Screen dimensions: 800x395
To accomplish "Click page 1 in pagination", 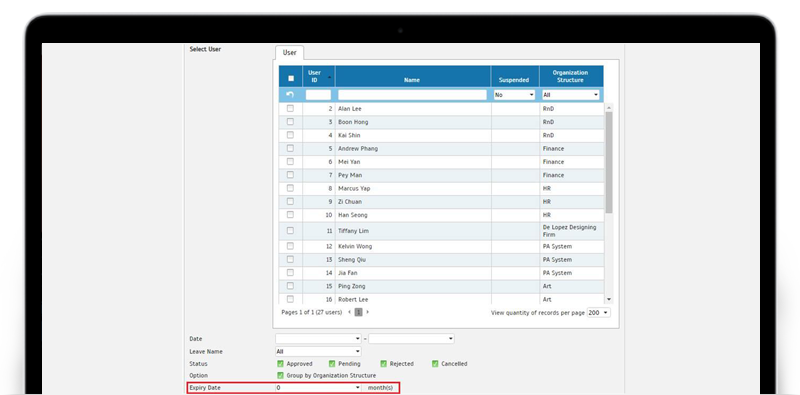I will click(x=358, y=312).
